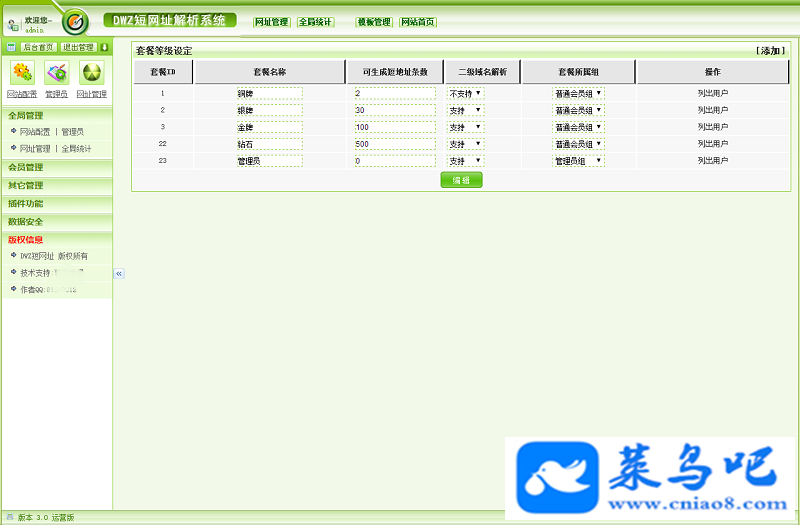Click the 网址管理 round icon
Image resolution: width=800 pixels, height=525 pixels.
[92, 72]
